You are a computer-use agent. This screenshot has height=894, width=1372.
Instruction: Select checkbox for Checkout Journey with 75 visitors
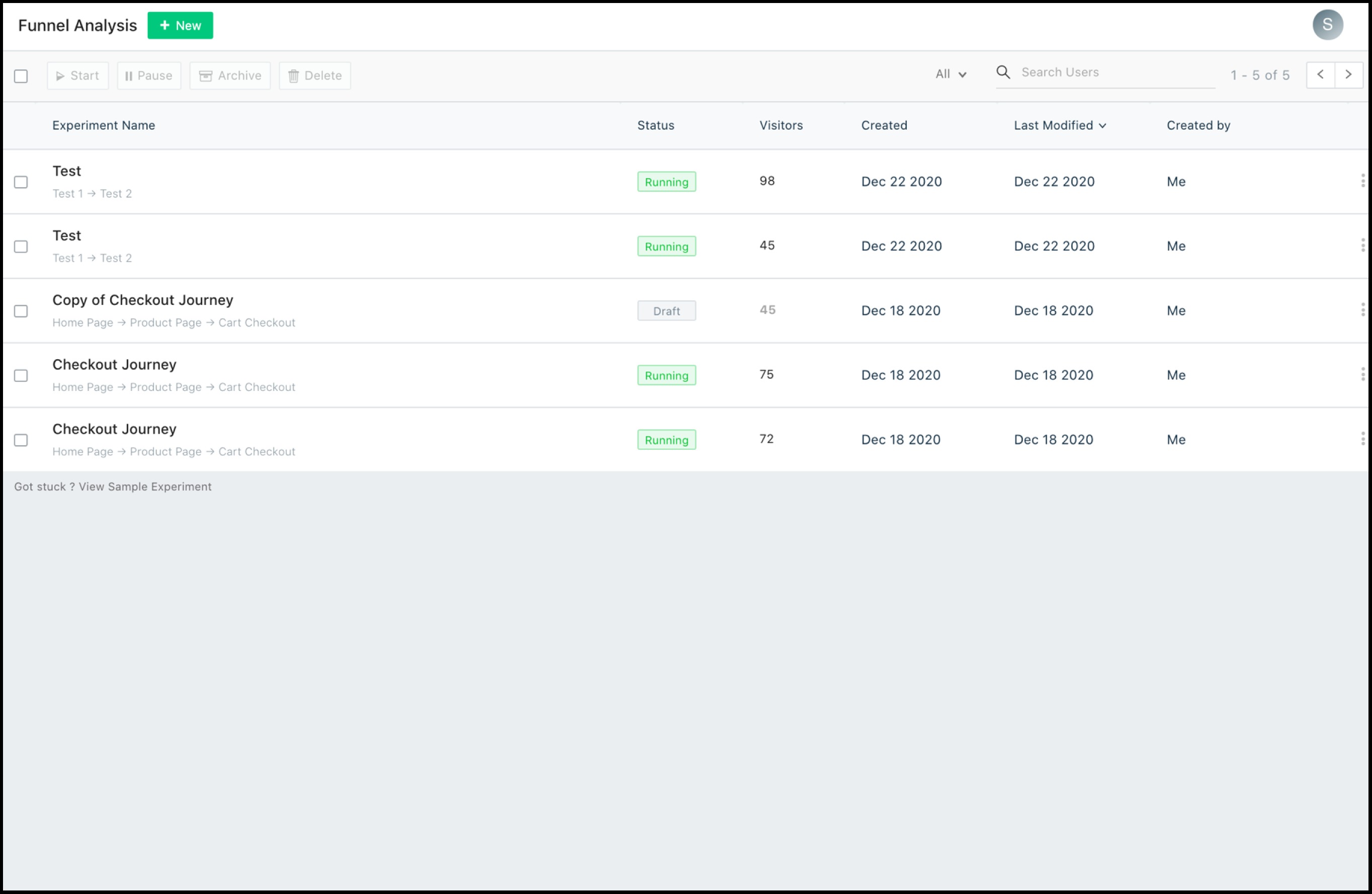coord(21,376)
